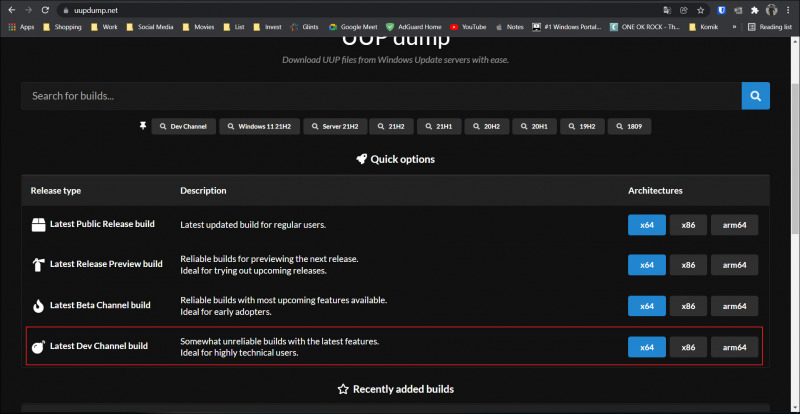Screen dimensions: 800x414
Task: Choose arm64 for Latest Dev Channel build
Action: [734, 347]
